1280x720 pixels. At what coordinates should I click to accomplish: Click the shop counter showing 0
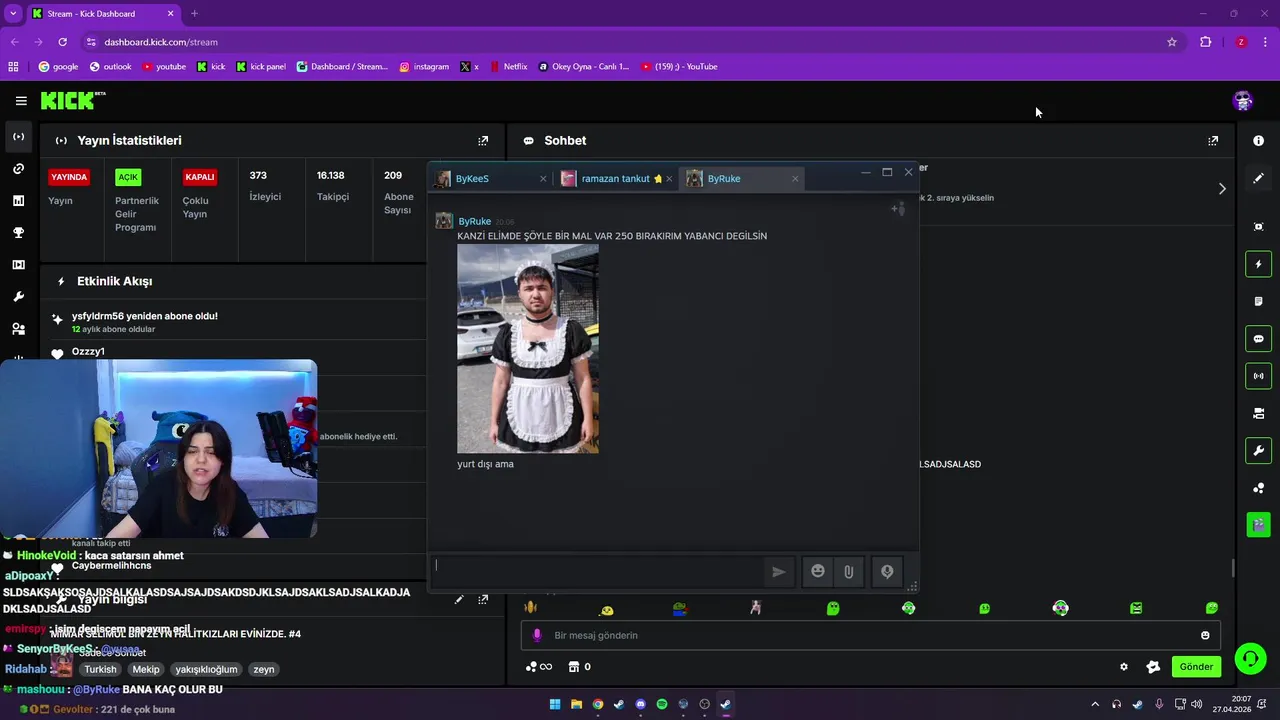(580, 667)
